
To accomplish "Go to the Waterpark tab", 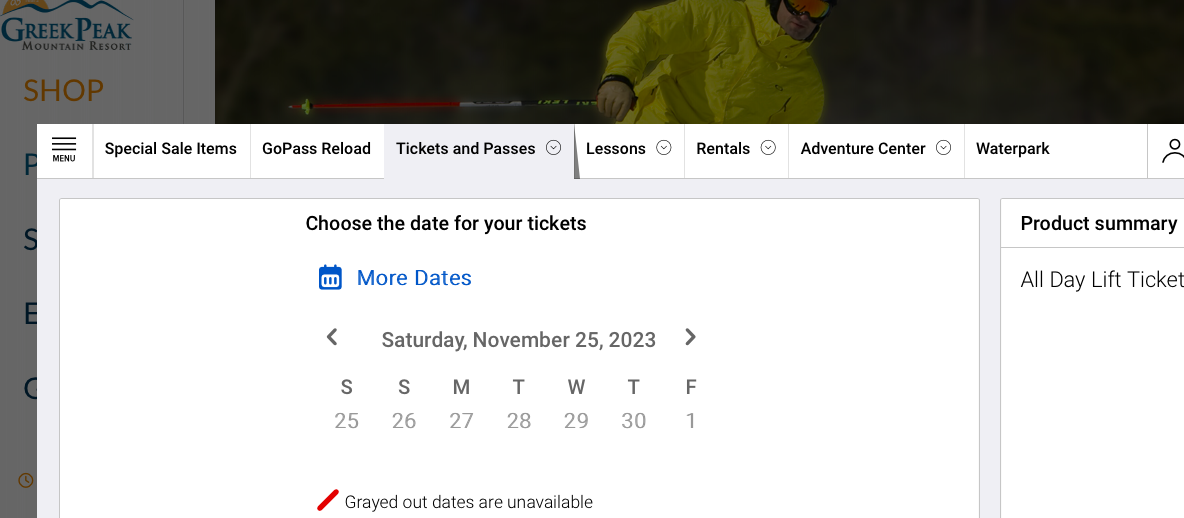I will pyautogui.click(x=1013, y=149).
